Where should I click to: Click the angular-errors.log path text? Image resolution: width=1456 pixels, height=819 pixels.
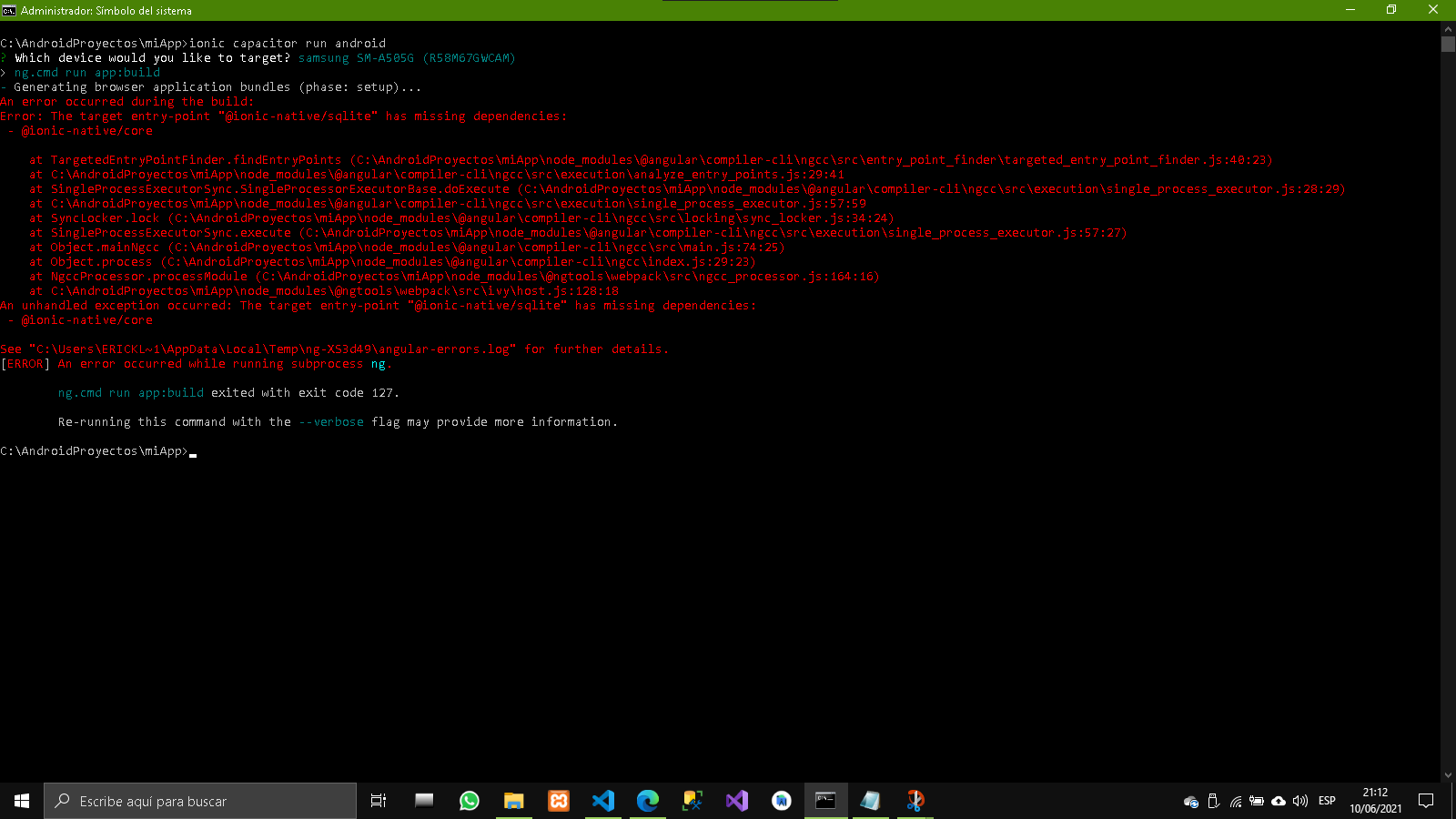[x=272, y=349]
